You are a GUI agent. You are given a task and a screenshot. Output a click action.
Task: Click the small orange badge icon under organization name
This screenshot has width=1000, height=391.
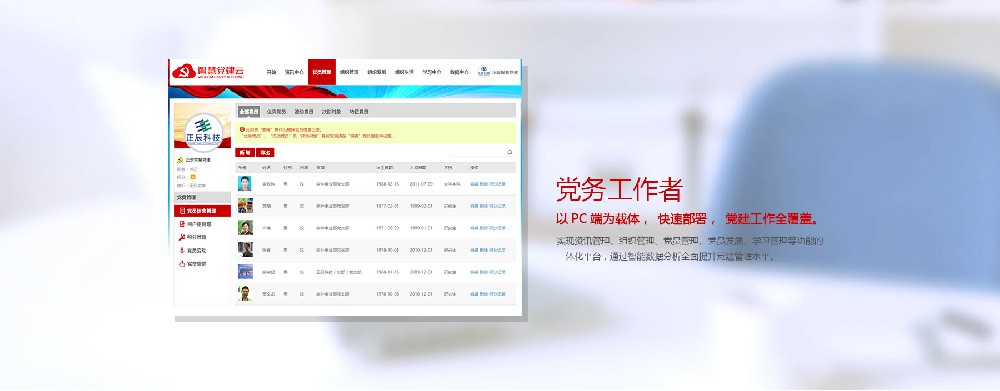click(193, 177)
